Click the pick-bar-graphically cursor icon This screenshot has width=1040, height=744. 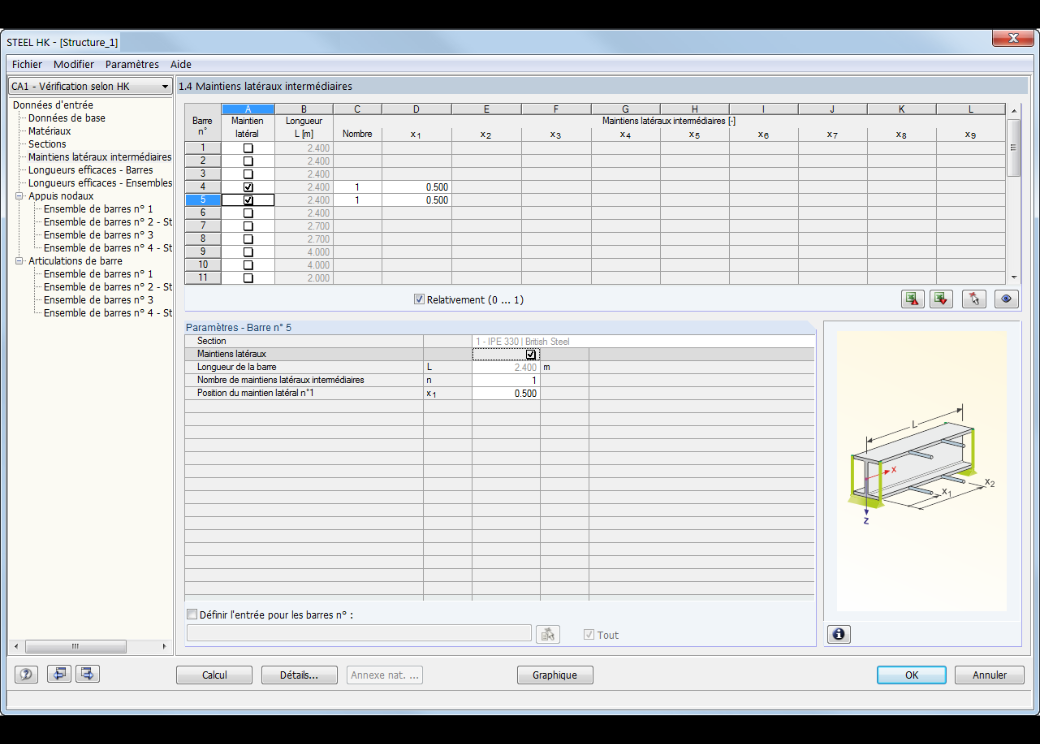[974, 299]
